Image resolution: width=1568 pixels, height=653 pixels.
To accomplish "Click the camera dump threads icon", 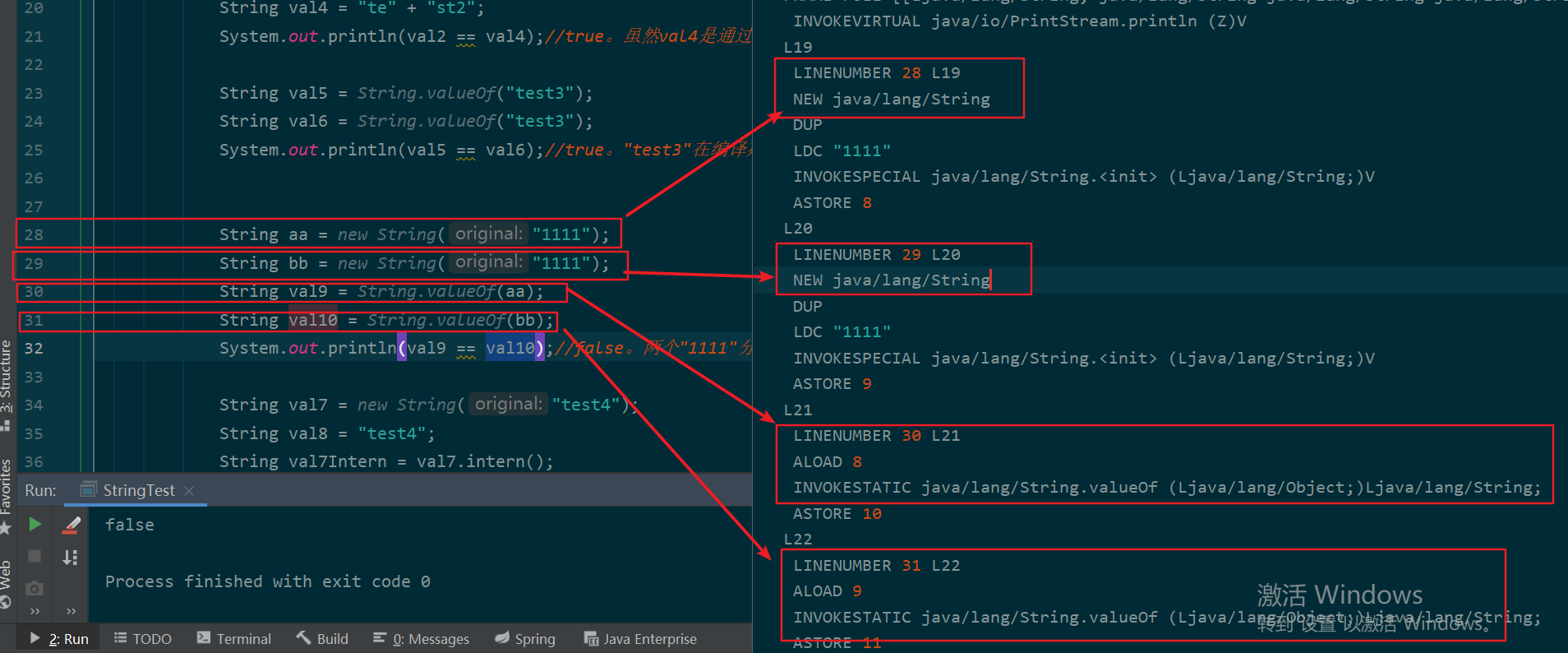I will tap(35, 588).
